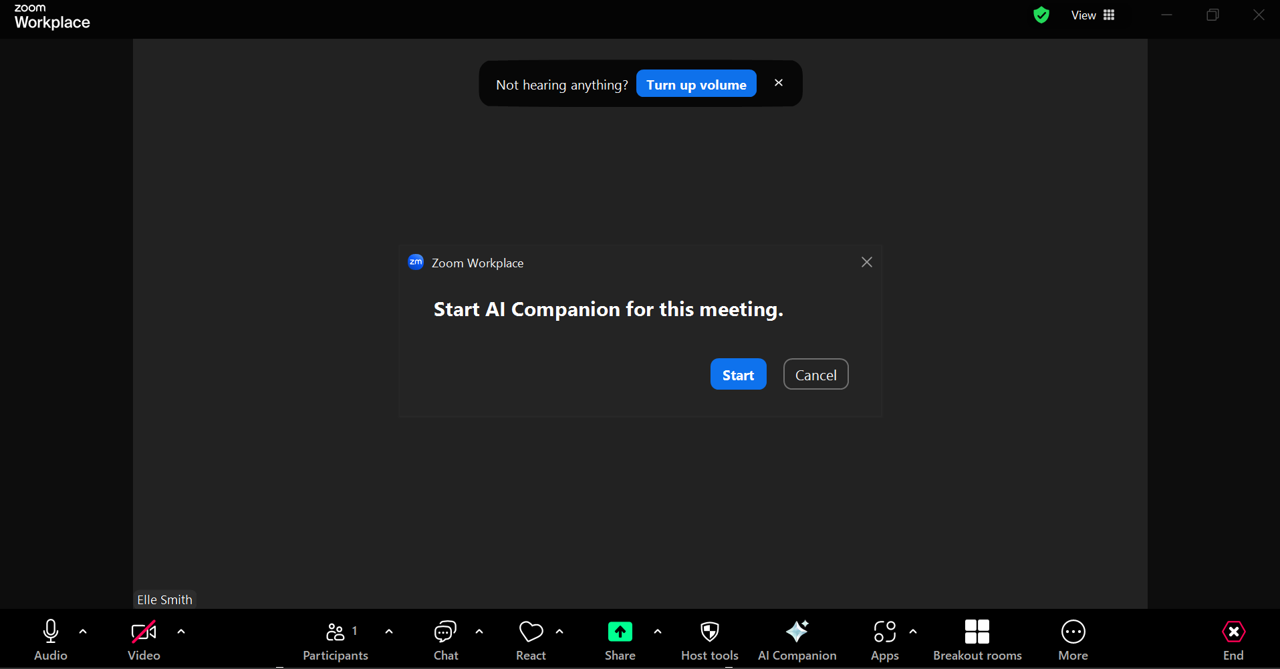Click Start in the AI Companion dialog
1280x669 pixels.
tap(738, 374)
